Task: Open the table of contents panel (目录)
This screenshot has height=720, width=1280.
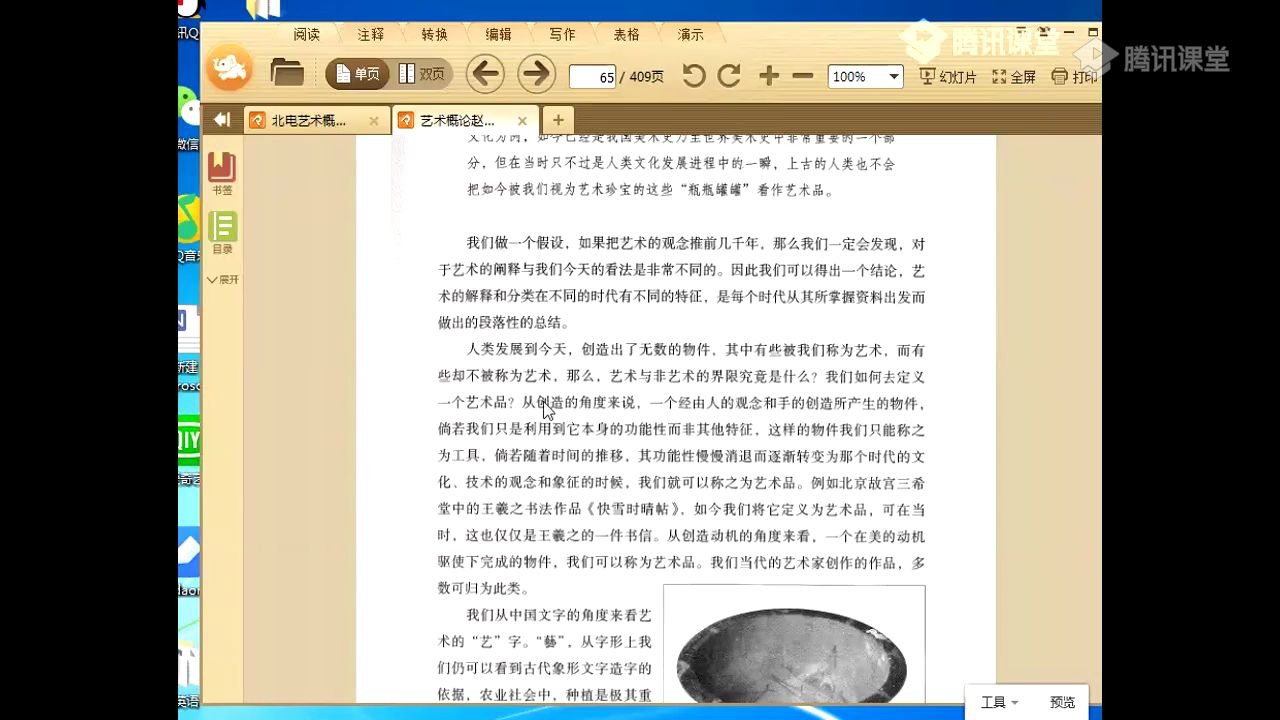Action: [222, 234]
